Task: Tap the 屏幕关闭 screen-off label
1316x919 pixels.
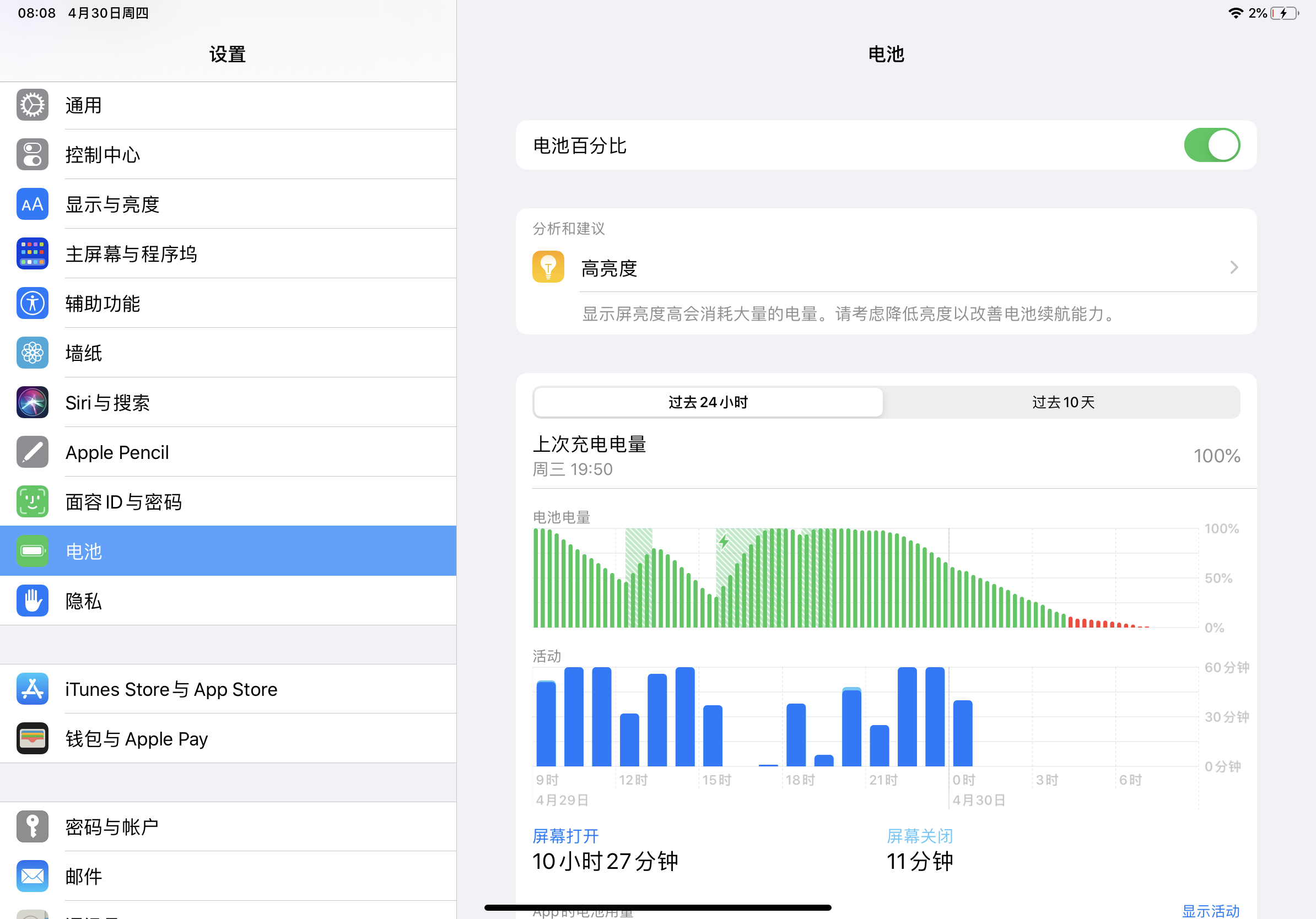Action: point(919,836)
